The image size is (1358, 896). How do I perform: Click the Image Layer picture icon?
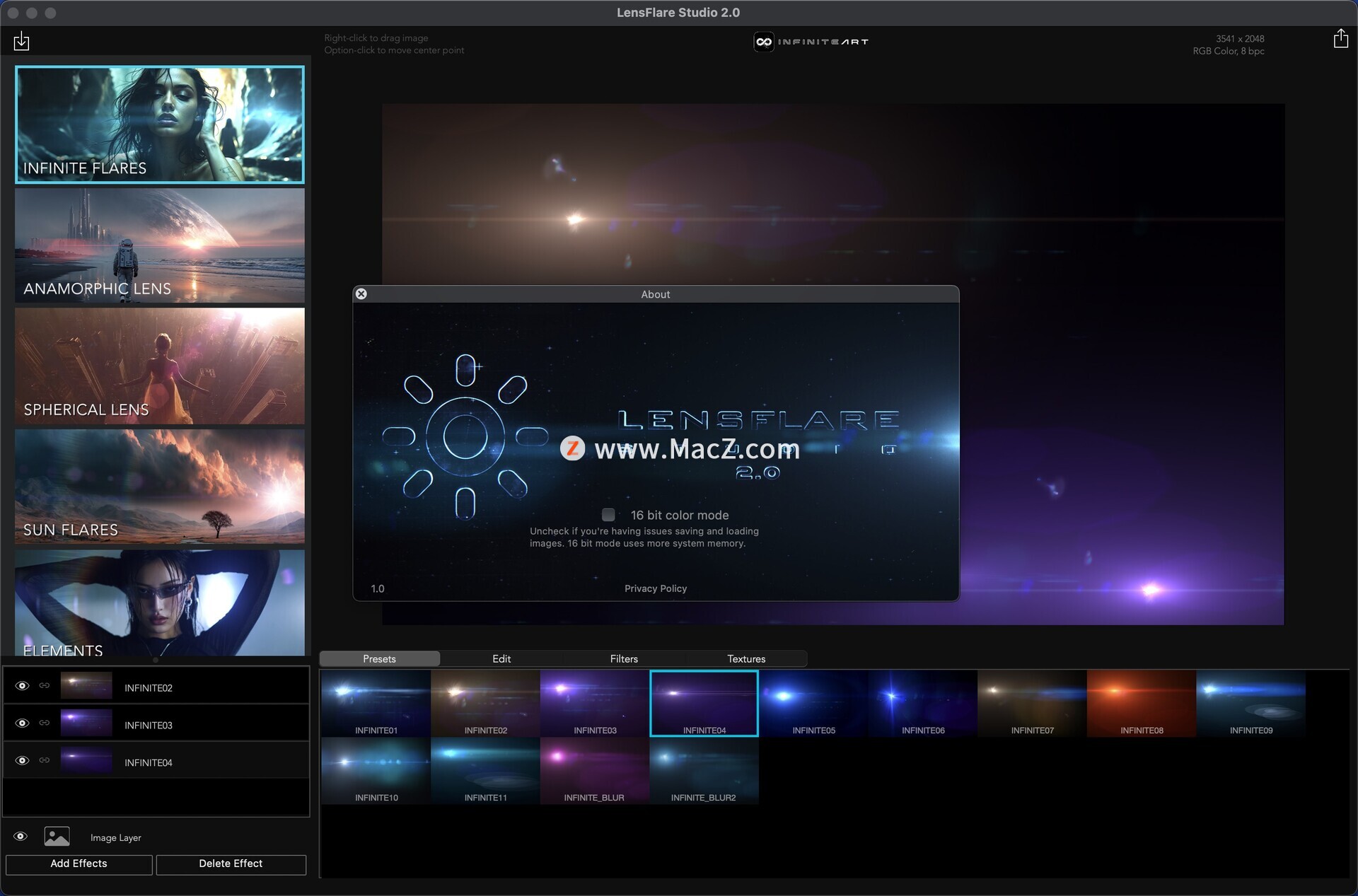[57, 837]
